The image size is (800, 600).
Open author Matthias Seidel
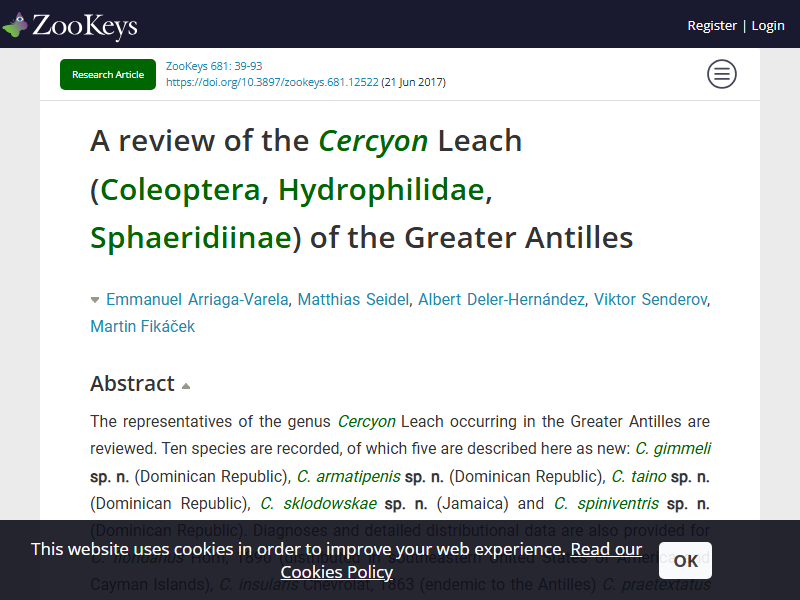(x=353, y=299)
